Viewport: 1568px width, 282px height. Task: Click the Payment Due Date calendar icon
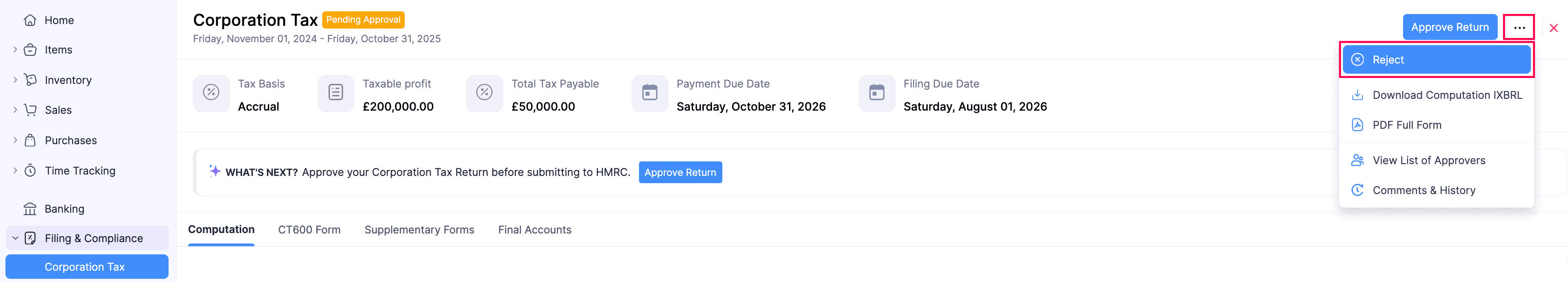tap(649, 93)
